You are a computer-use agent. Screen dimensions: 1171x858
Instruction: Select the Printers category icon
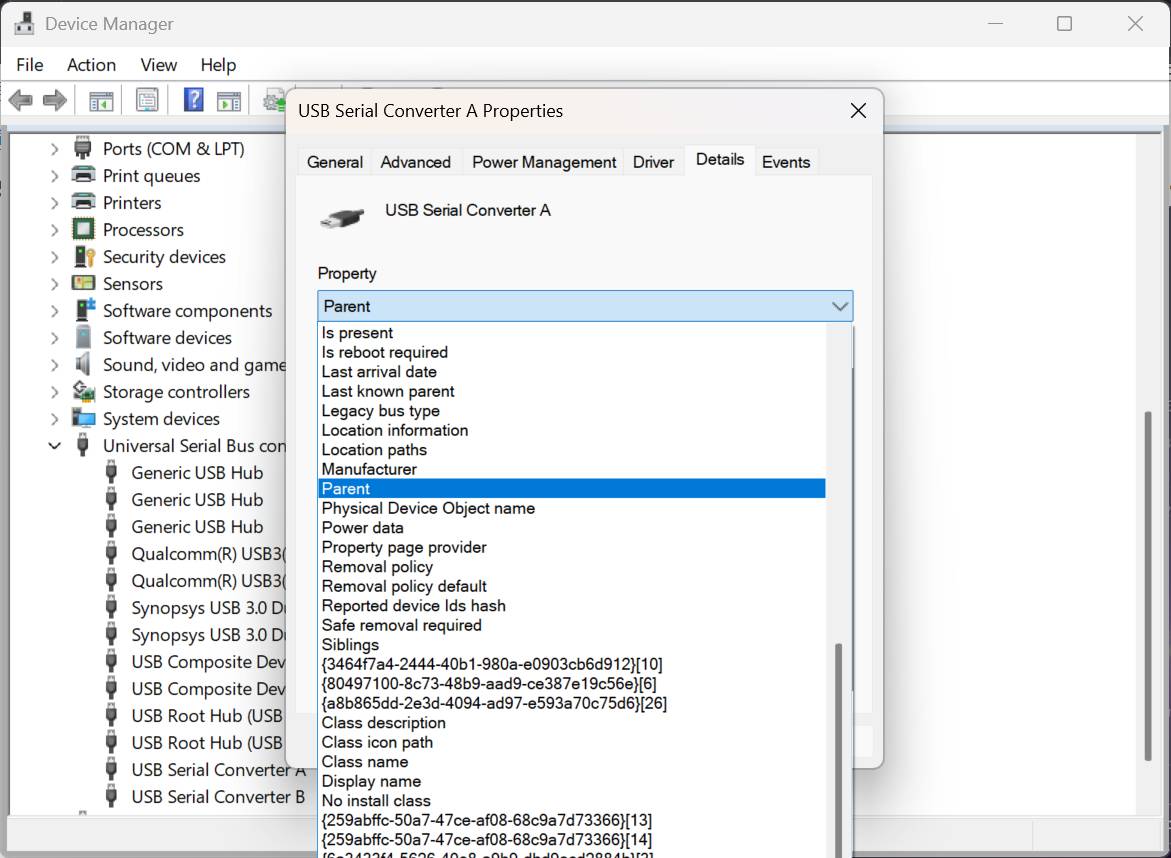point(83,202)
